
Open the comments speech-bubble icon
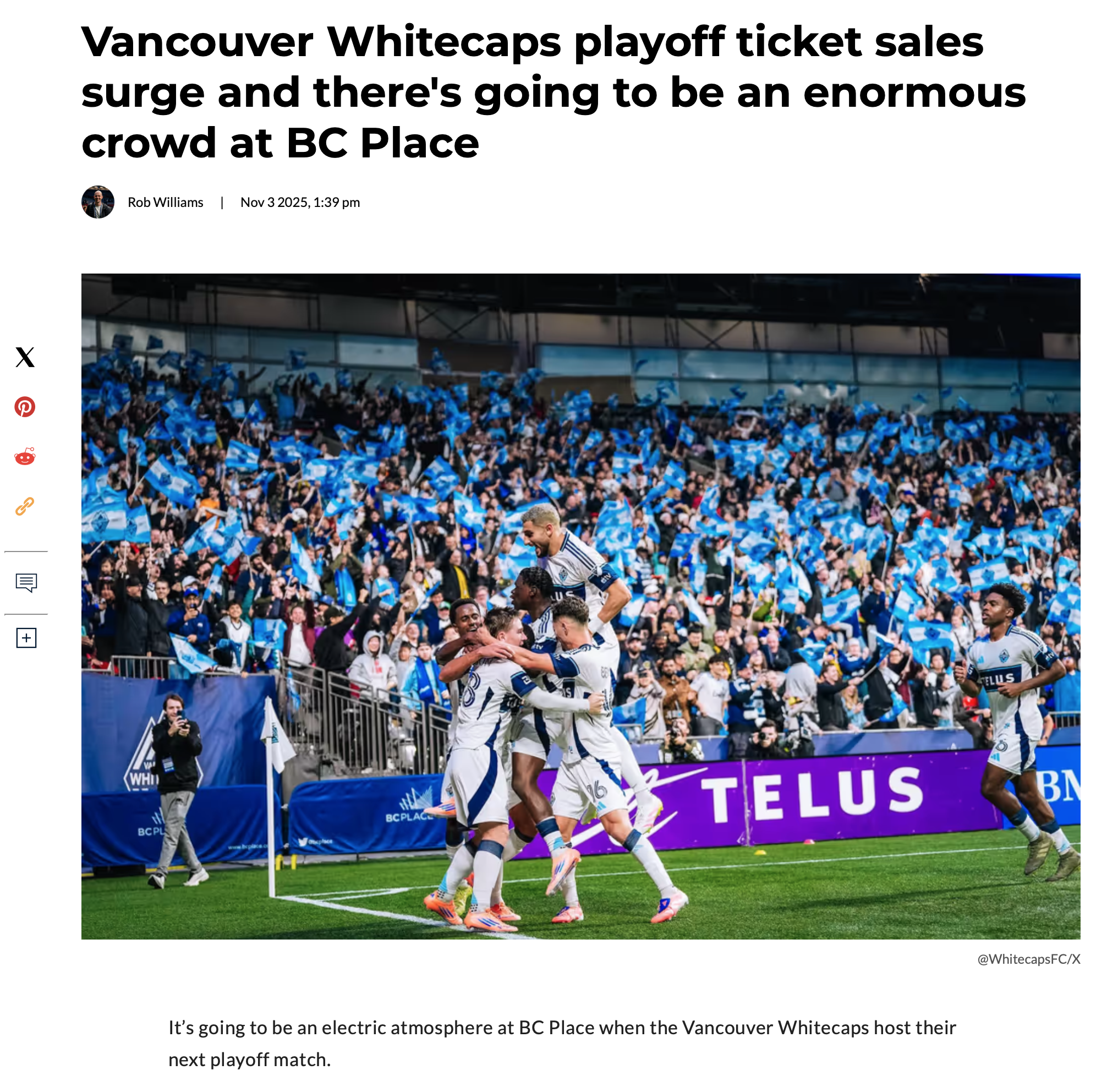coord(26,583)
